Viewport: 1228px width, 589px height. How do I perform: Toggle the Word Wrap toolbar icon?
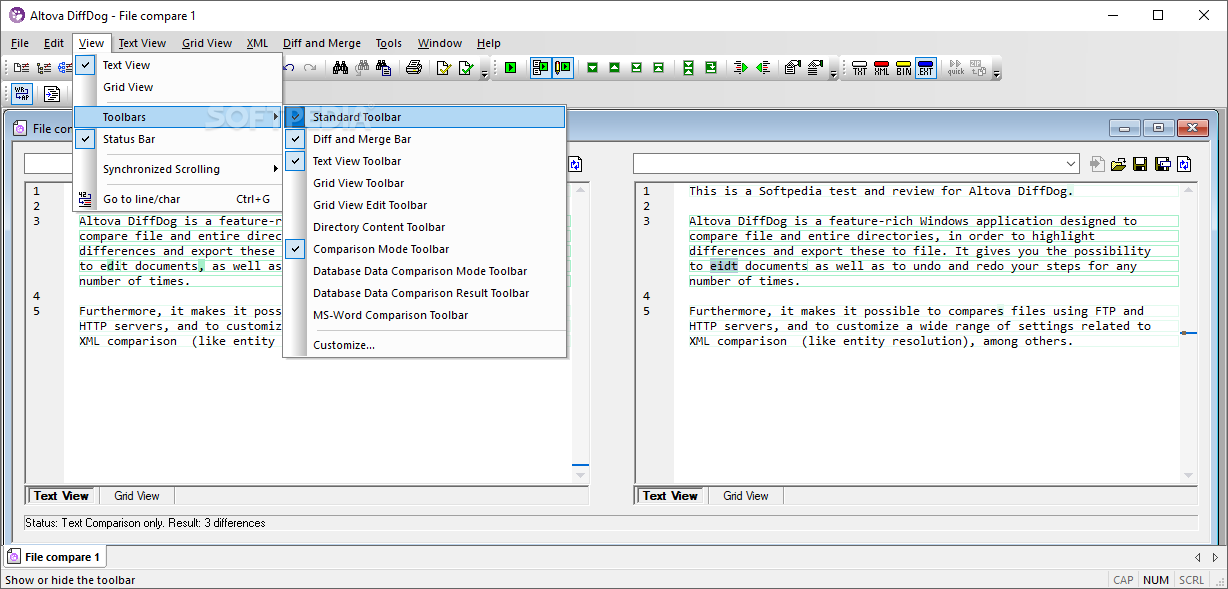22,94
